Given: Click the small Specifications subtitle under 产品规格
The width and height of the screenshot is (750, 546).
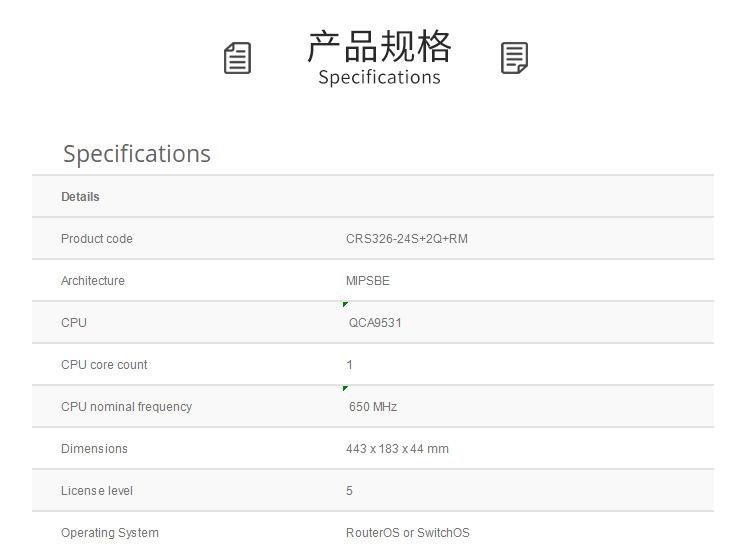Looking at the screenshot, I should tap(379, 77).
